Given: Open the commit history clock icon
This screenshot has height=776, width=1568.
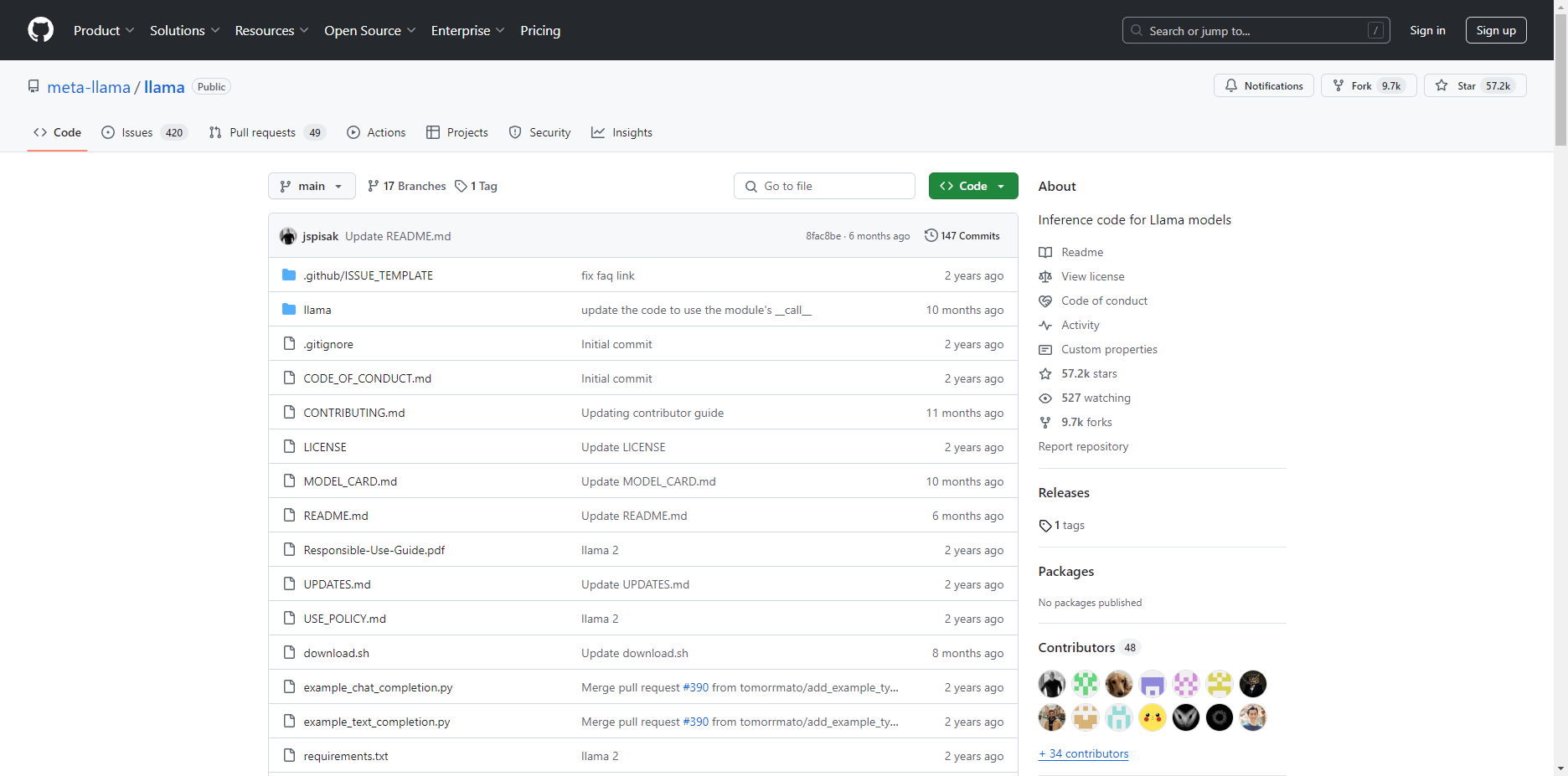Looking at the screenshot, I should (x=931, y=235).
